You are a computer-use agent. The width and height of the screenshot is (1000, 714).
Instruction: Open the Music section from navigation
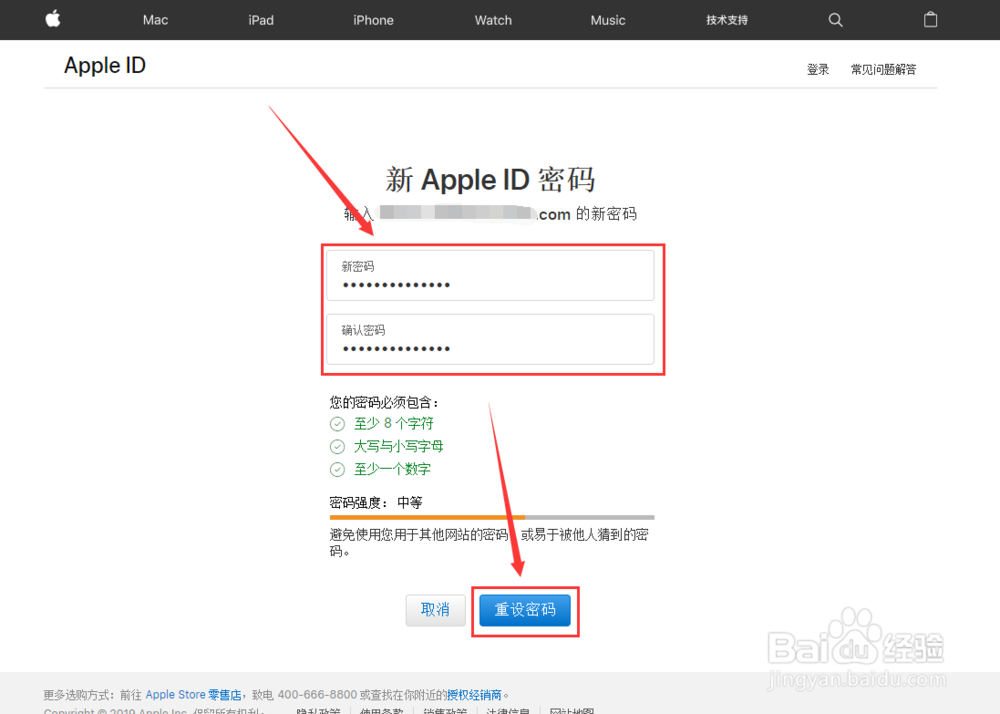click(607, 20)
